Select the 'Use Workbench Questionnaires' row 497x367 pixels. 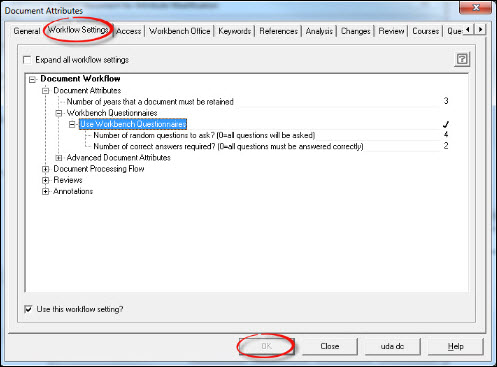coord(133,124)
